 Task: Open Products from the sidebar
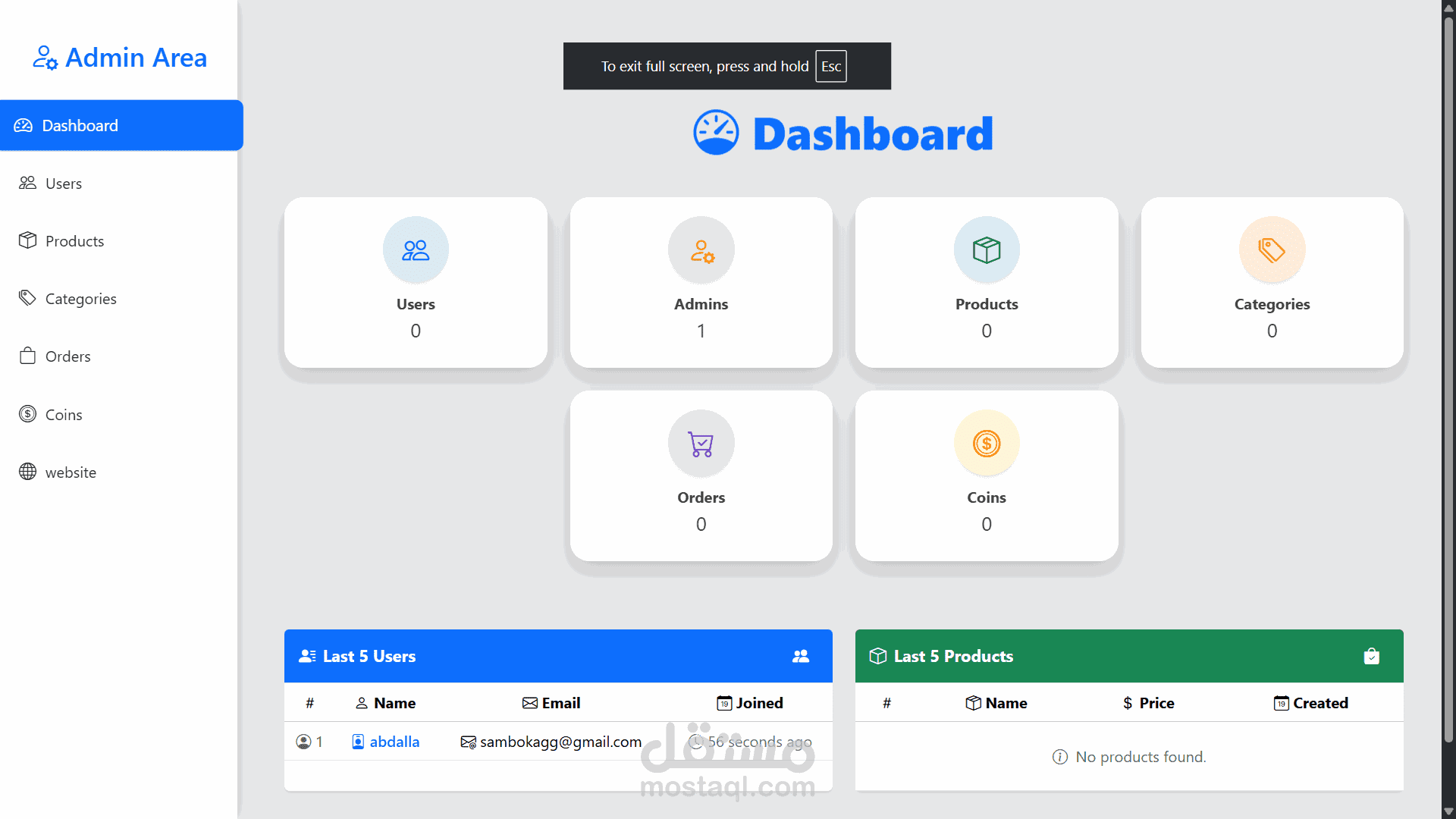point(74,241)
